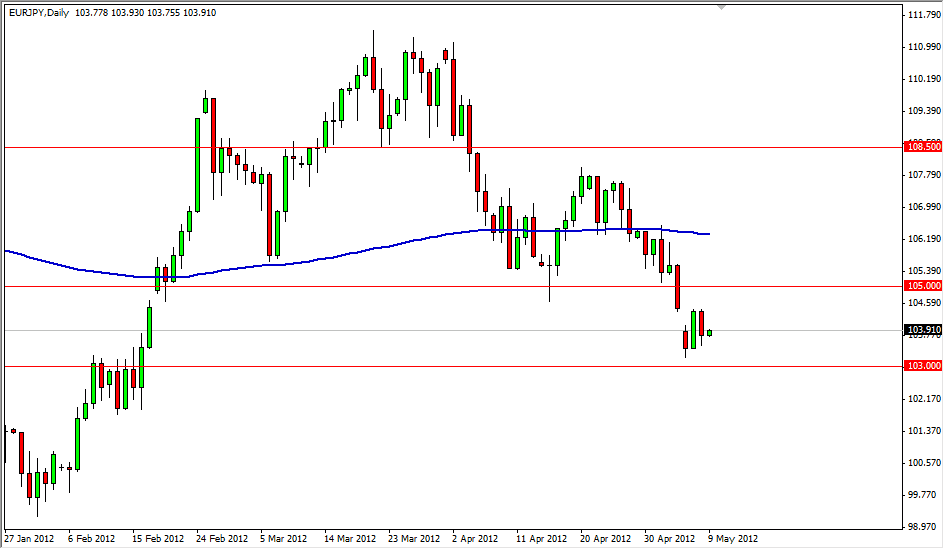Select the 105.000 red price label

[x=921, y=286]
